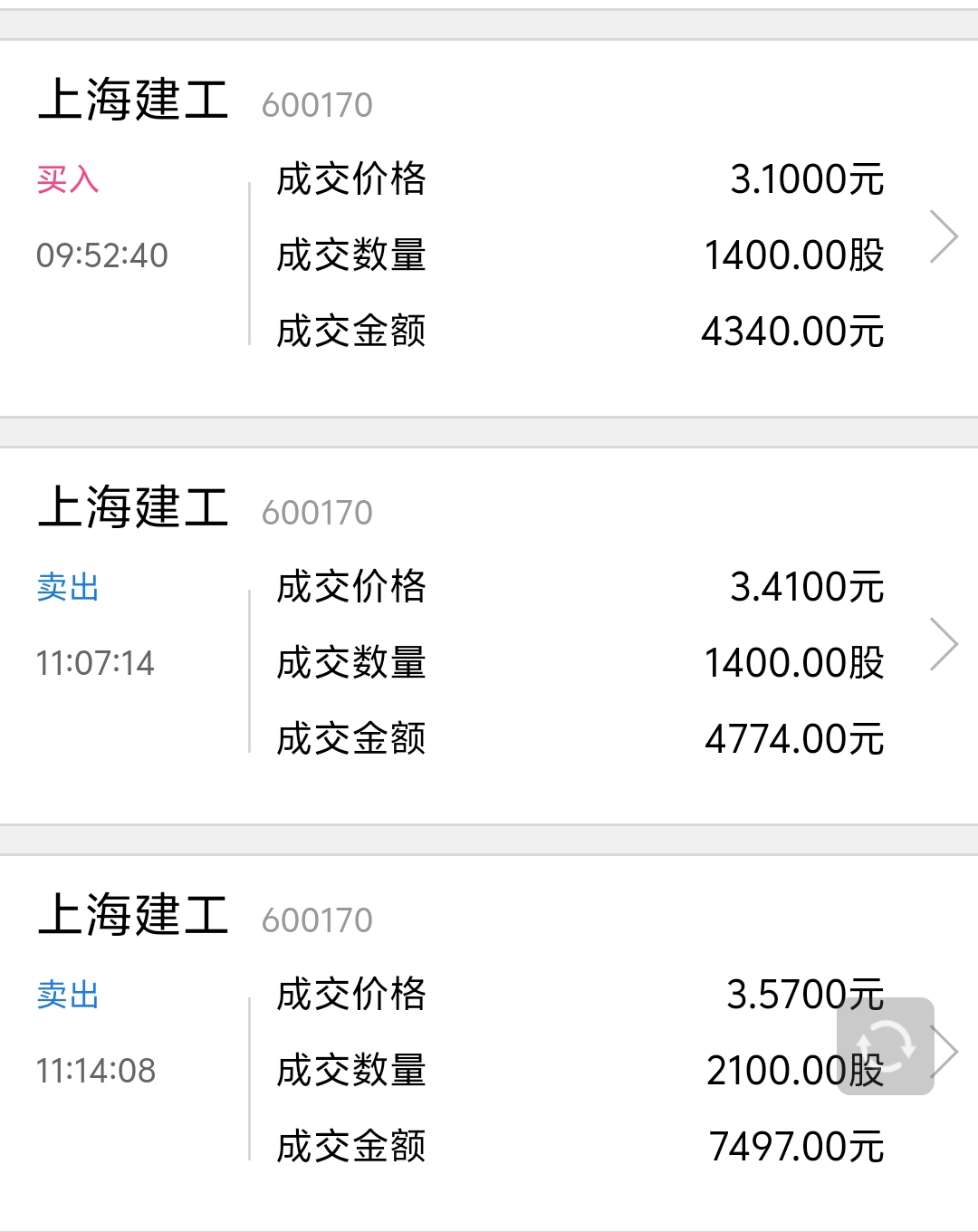Screen dimensions: 978x1232
Task: Click the 09:52:40 timestamp
Action: tap(102, 255)
